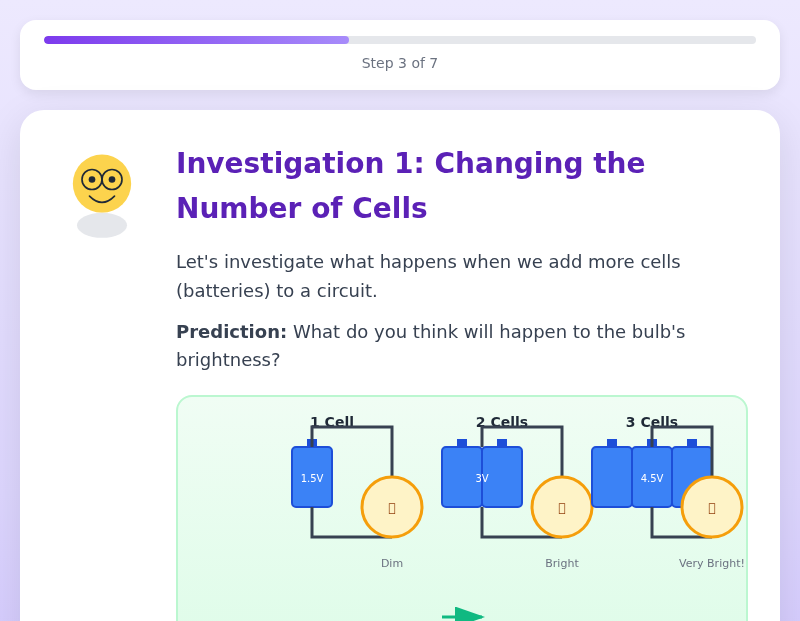Click the 'Step 3 of 7' label

pyautogui.click(x=400, y=64)
